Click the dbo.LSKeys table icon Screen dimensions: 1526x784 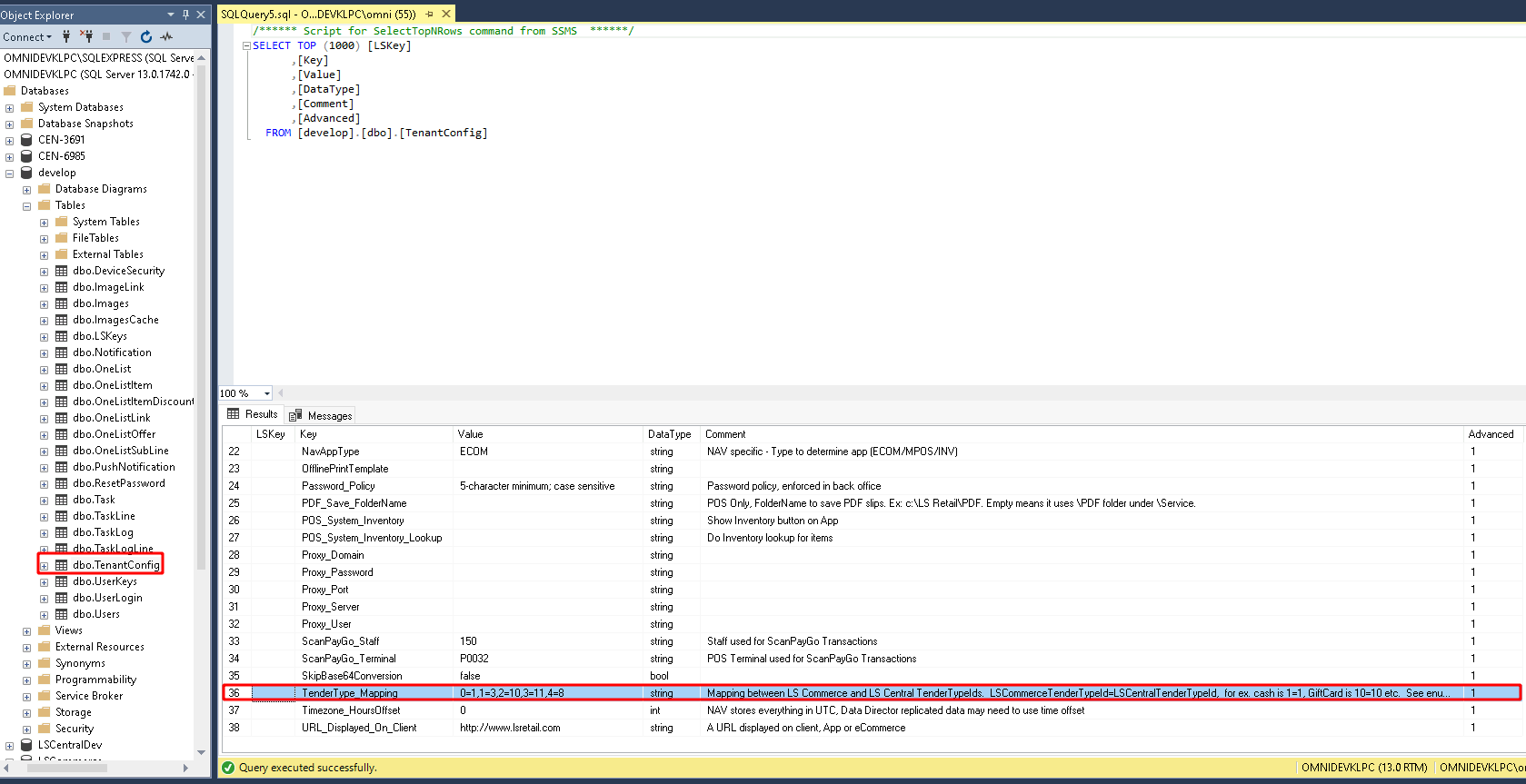click(x=62, y=336)
